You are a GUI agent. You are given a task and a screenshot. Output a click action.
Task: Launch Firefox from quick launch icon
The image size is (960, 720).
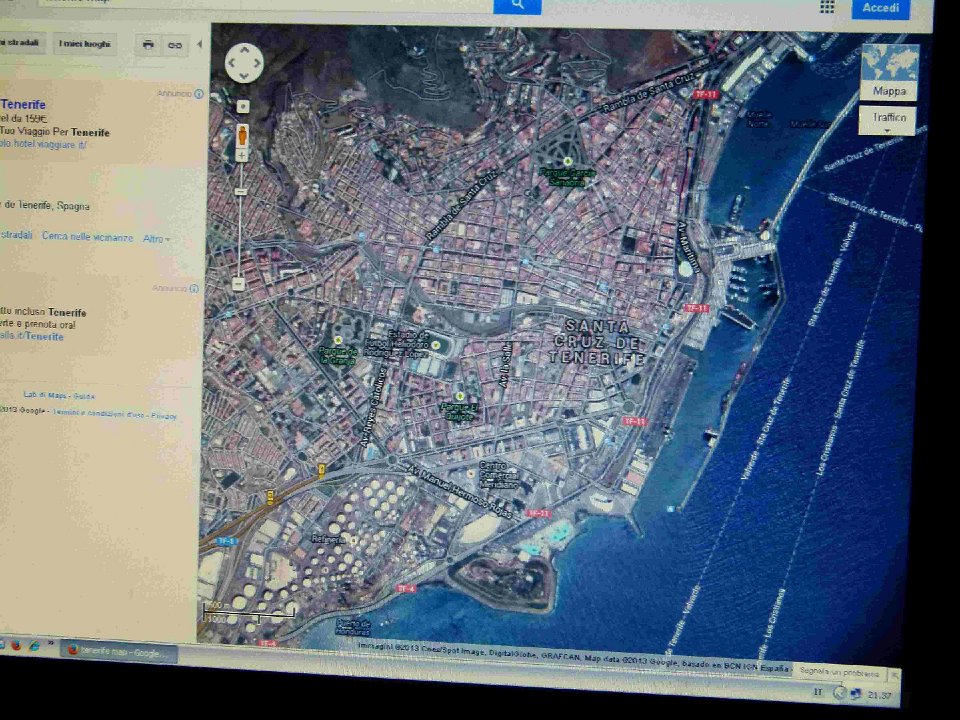pos(16,645)
